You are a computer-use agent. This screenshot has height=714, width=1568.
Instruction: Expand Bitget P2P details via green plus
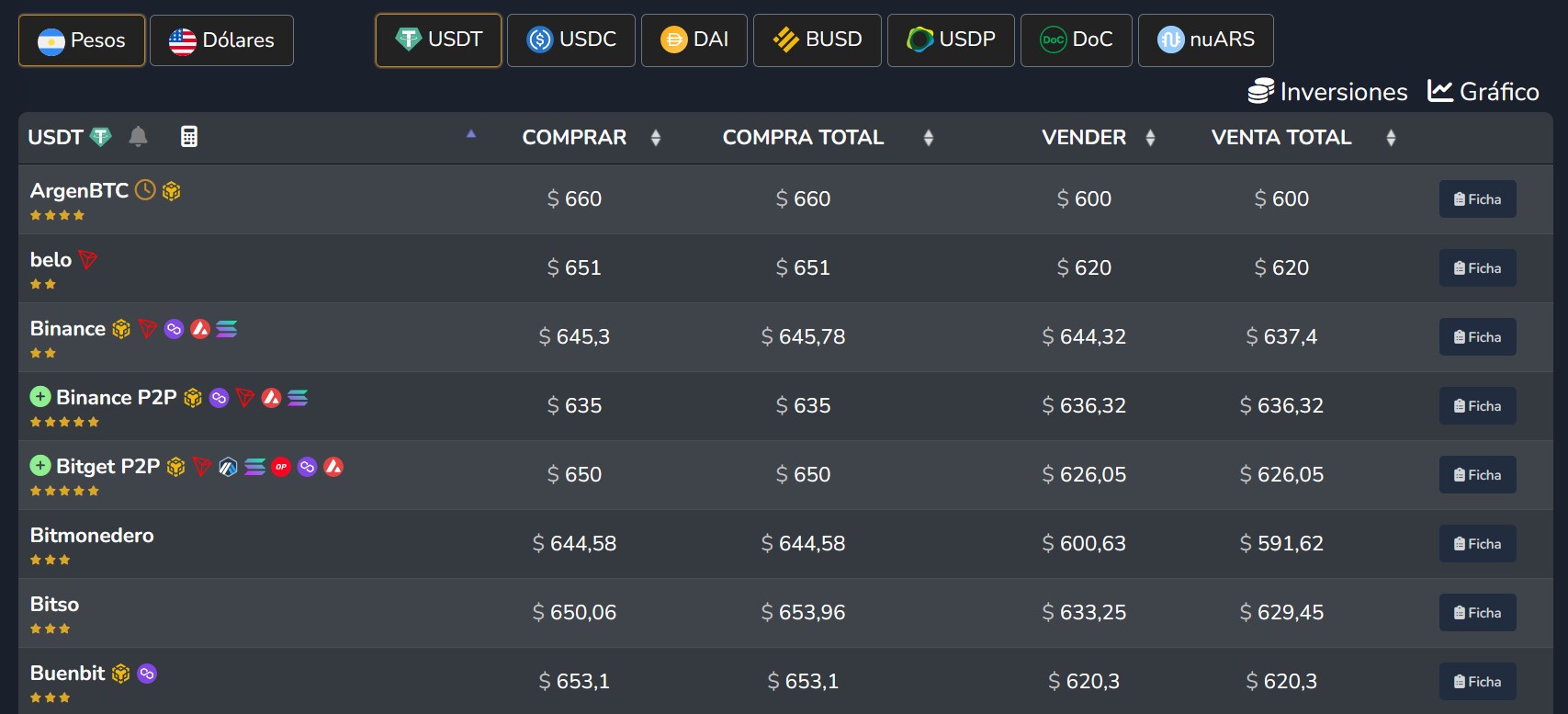tap(40, 466)
